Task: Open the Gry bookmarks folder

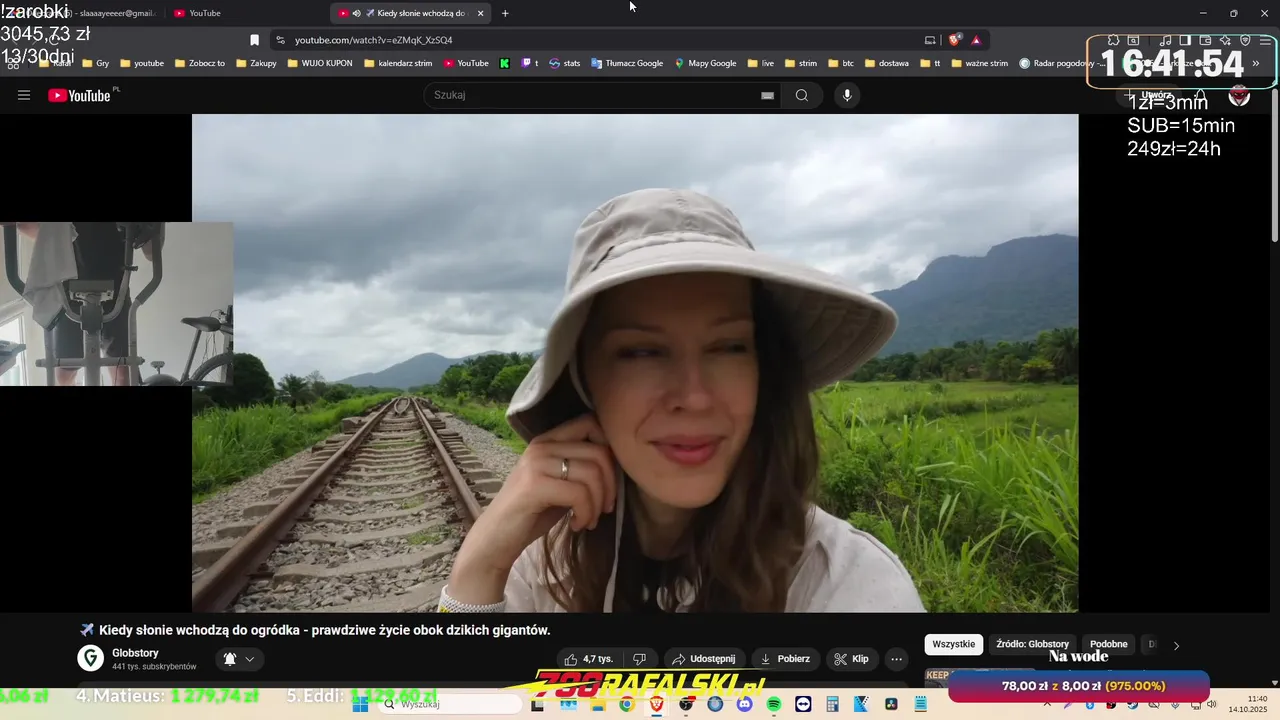Action: (x=96, y=63)
